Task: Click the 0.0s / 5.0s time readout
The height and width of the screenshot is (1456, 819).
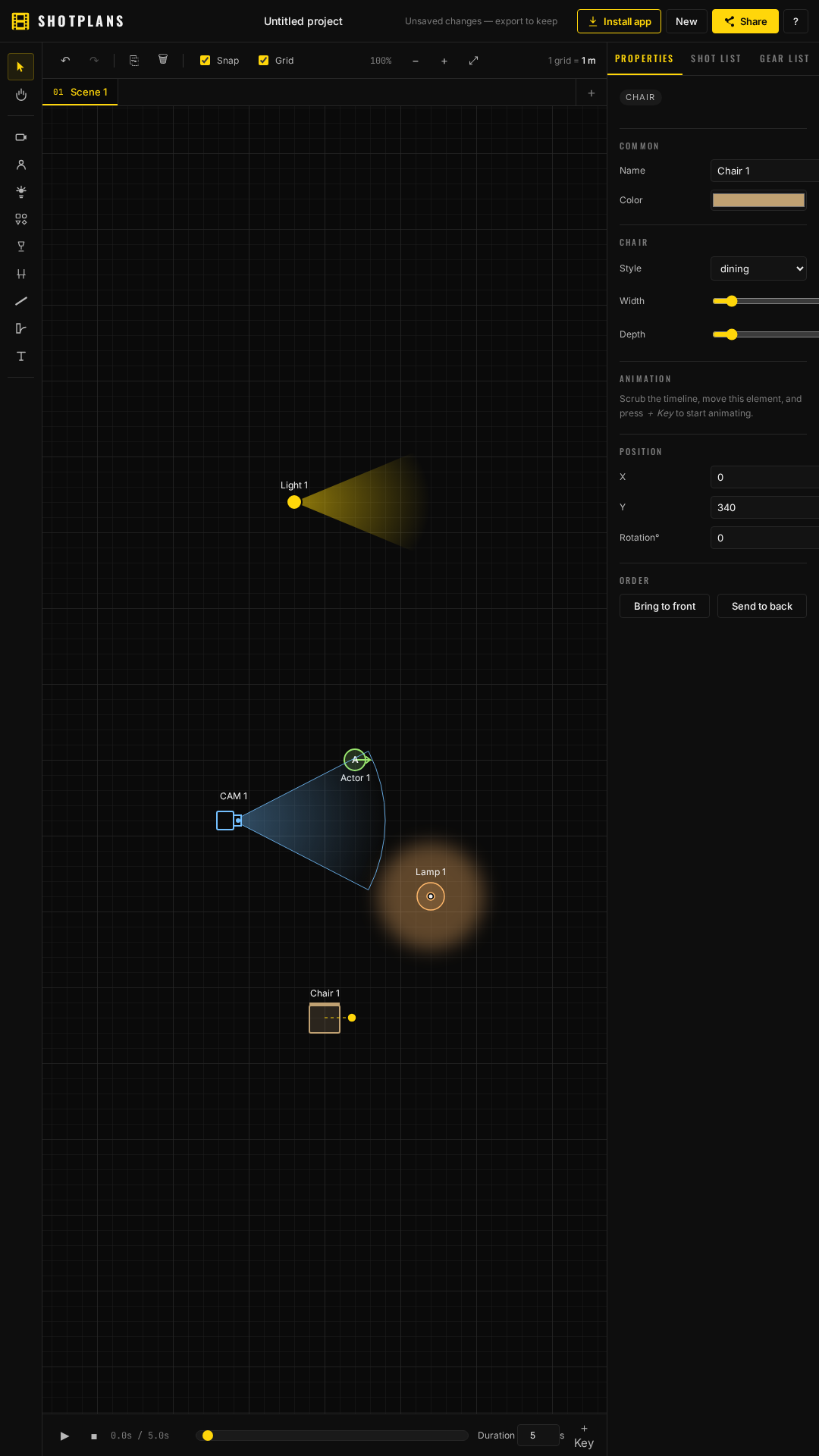Action: point(140,1436)
